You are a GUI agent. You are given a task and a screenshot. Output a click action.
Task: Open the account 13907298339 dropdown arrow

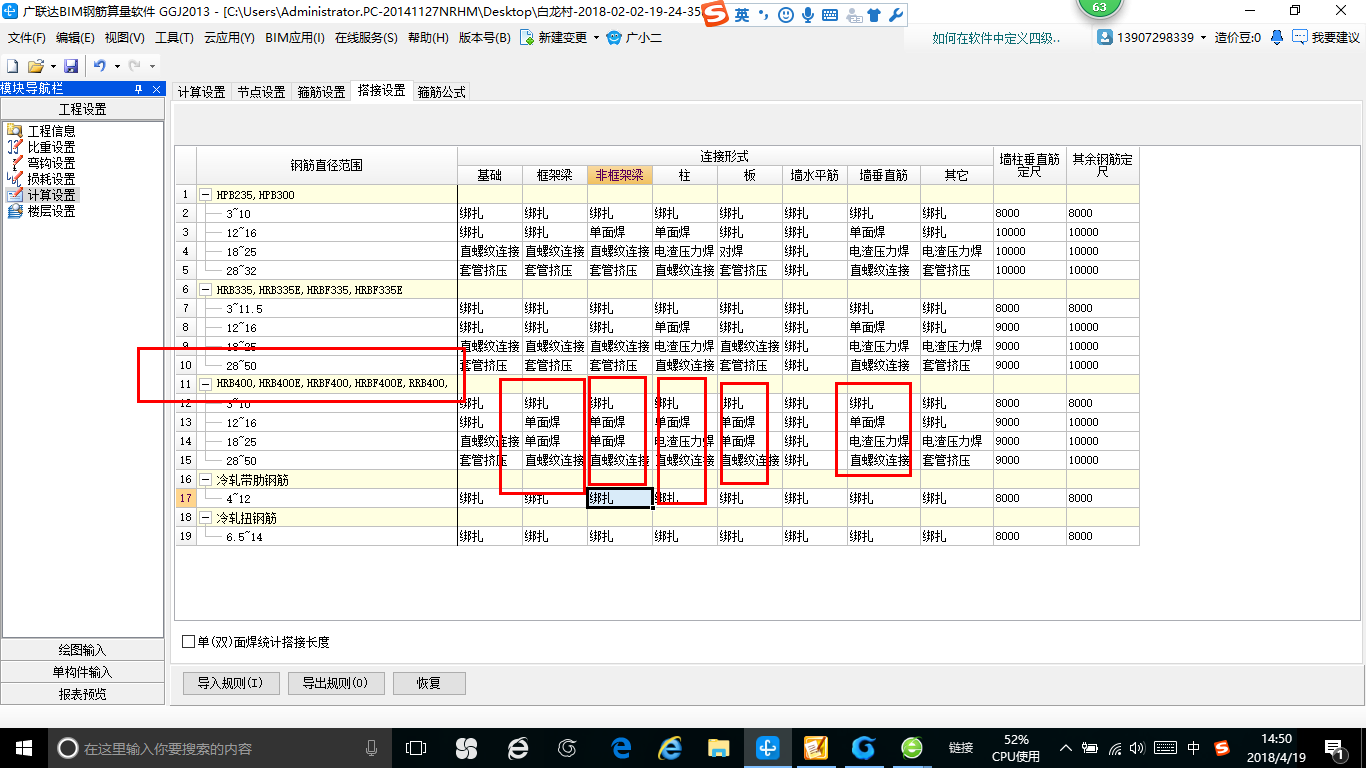coord(1203,38)
